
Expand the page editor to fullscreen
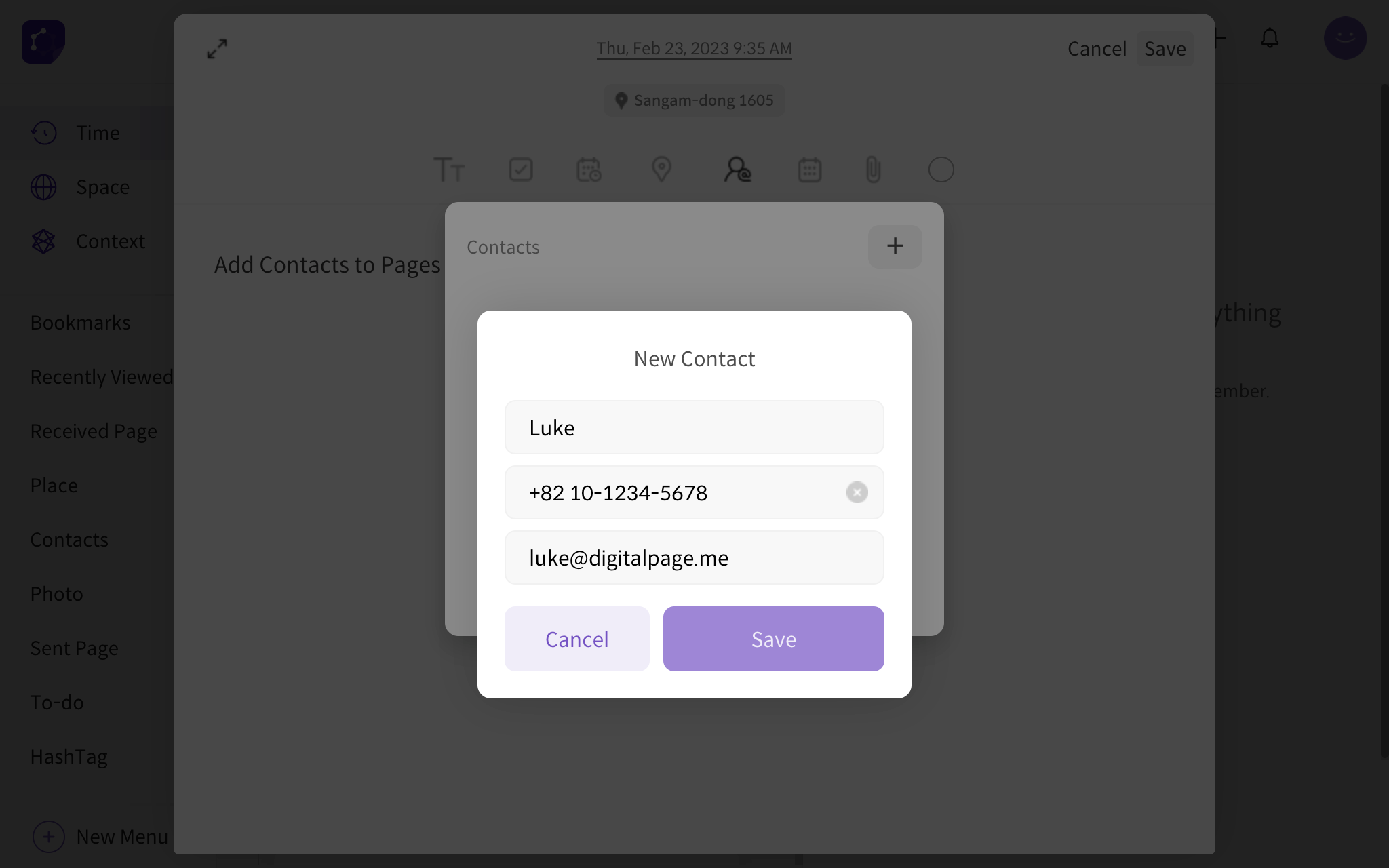pos(217,48)
